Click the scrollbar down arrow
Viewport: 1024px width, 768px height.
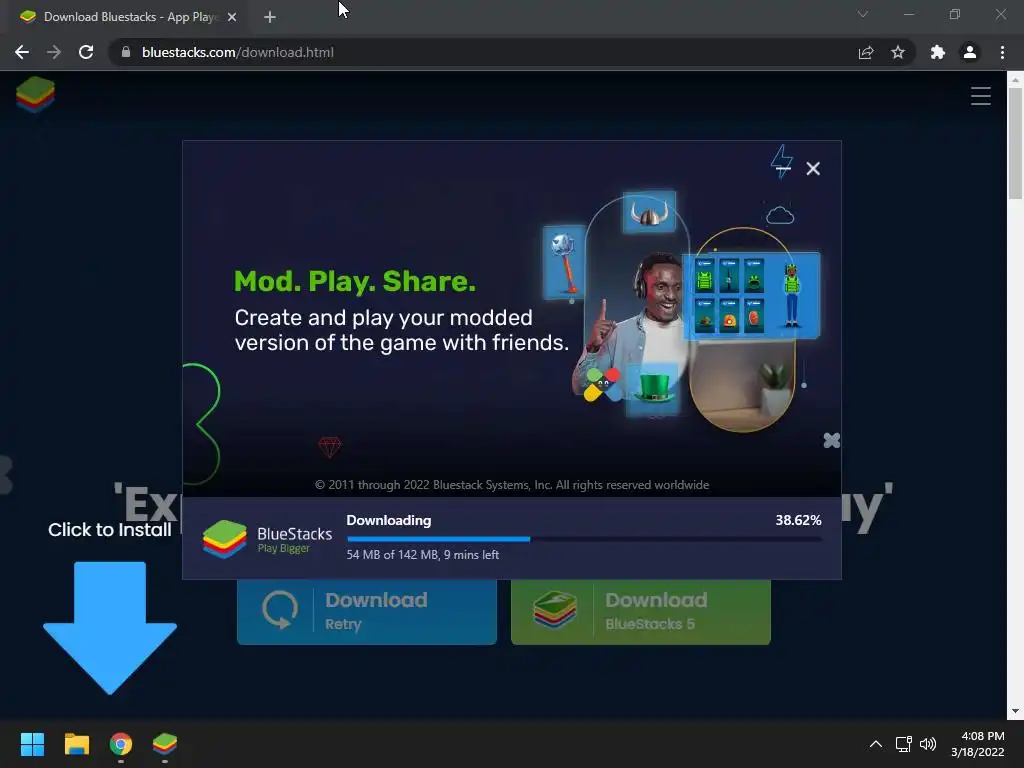(1015, 711)
